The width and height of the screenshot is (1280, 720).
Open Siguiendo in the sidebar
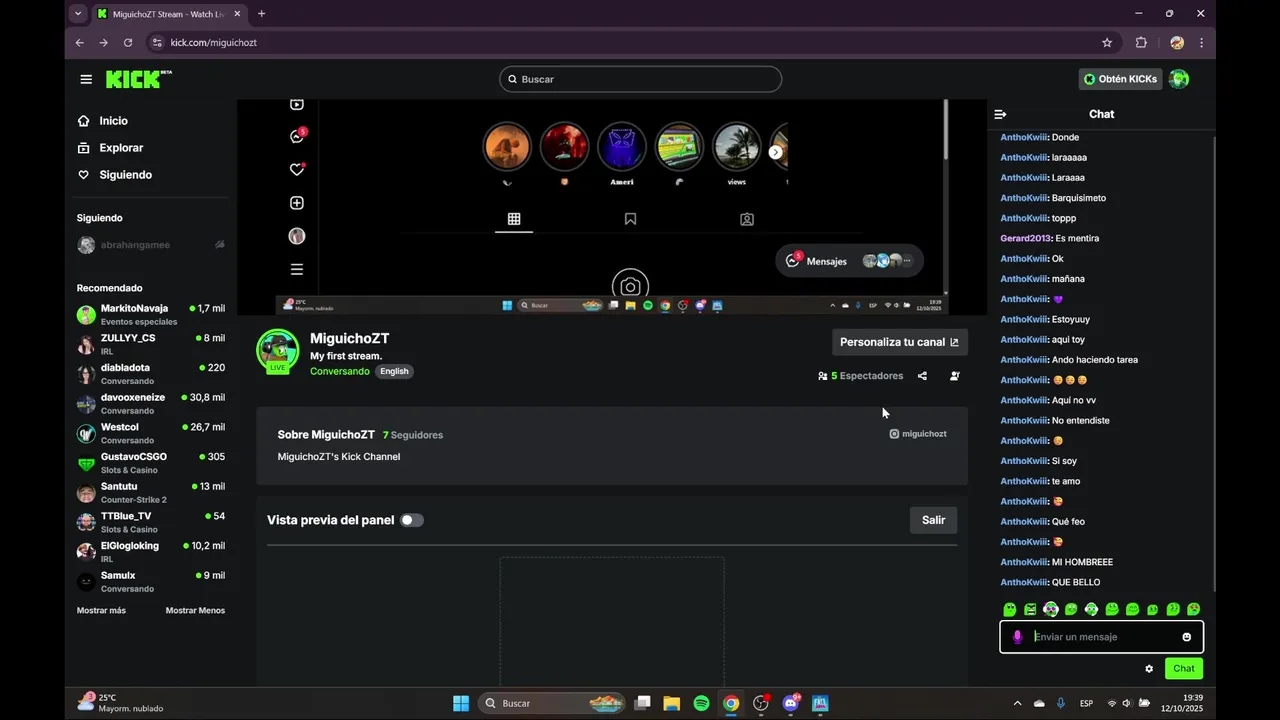(x=126, y=175)
